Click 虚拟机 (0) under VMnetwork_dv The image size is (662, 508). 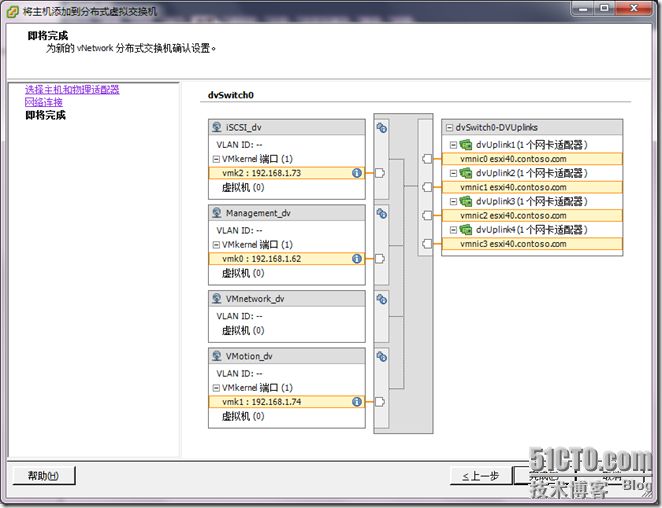pos(243,330)
